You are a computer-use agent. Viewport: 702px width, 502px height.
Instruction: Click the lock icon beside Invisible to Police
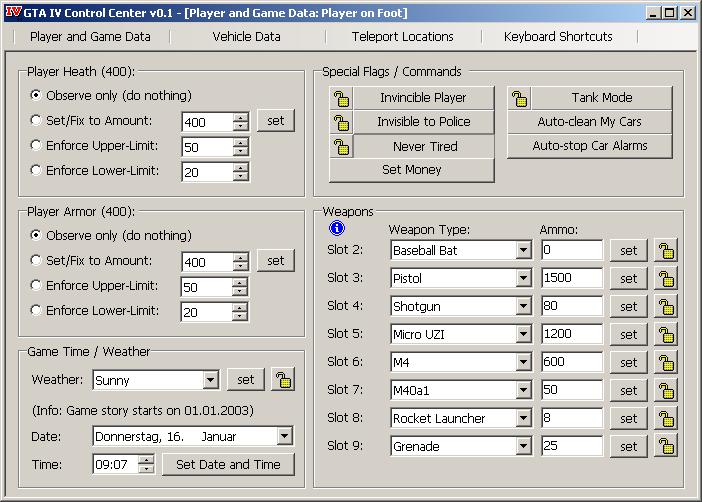pyautogui.click(x=341, y=122)
